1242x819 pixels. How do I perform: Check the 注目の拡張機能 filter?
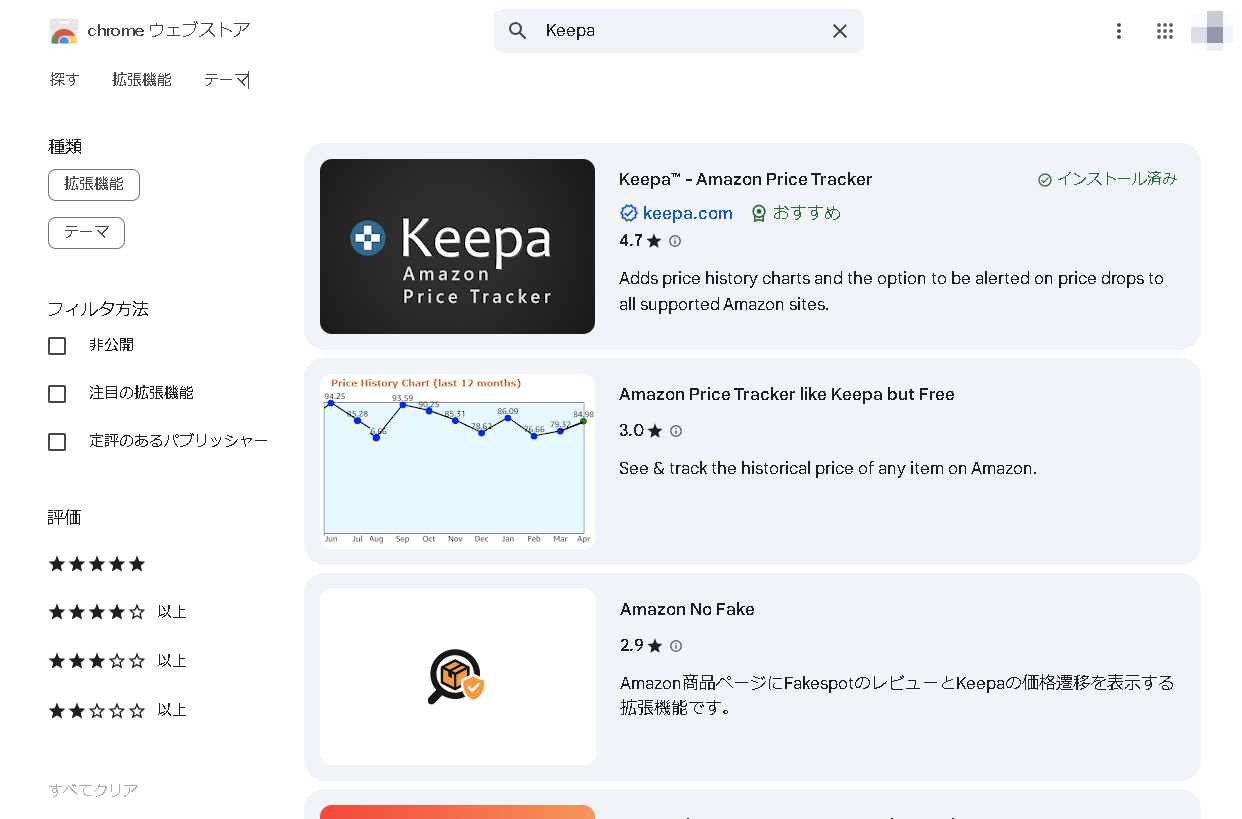click(57, 393)
